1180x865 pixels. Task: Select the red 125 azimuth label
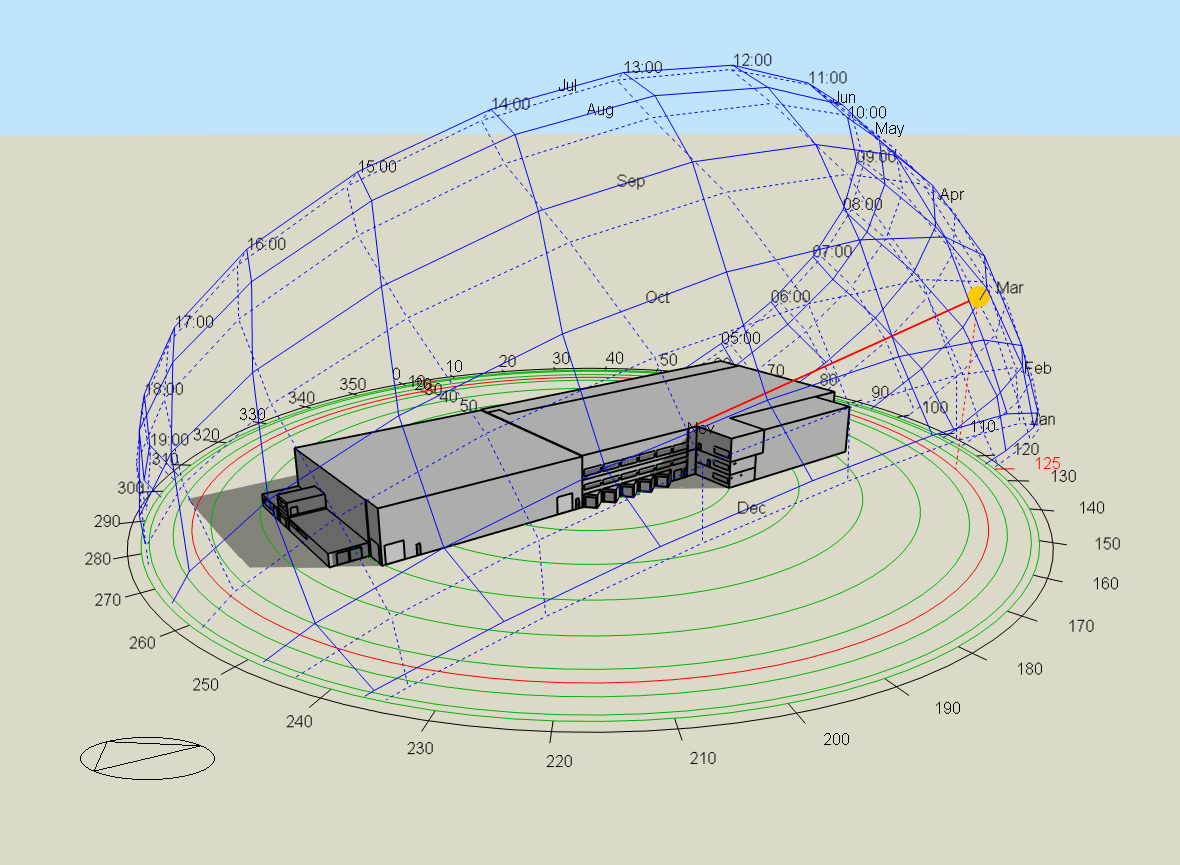pyautogui.click(x=1046, y=462)
